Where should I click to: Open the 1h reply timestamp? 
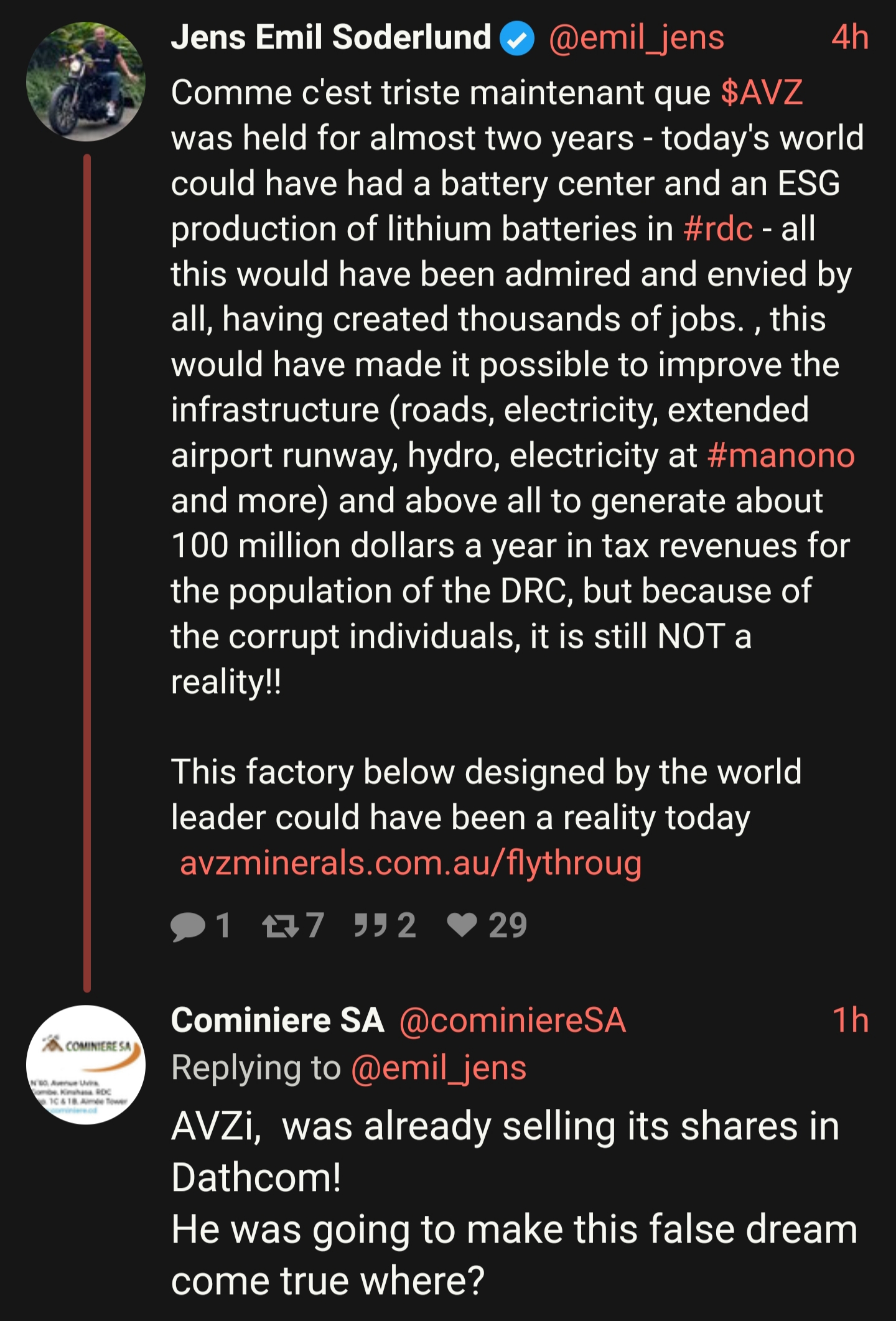point(850,1020)
